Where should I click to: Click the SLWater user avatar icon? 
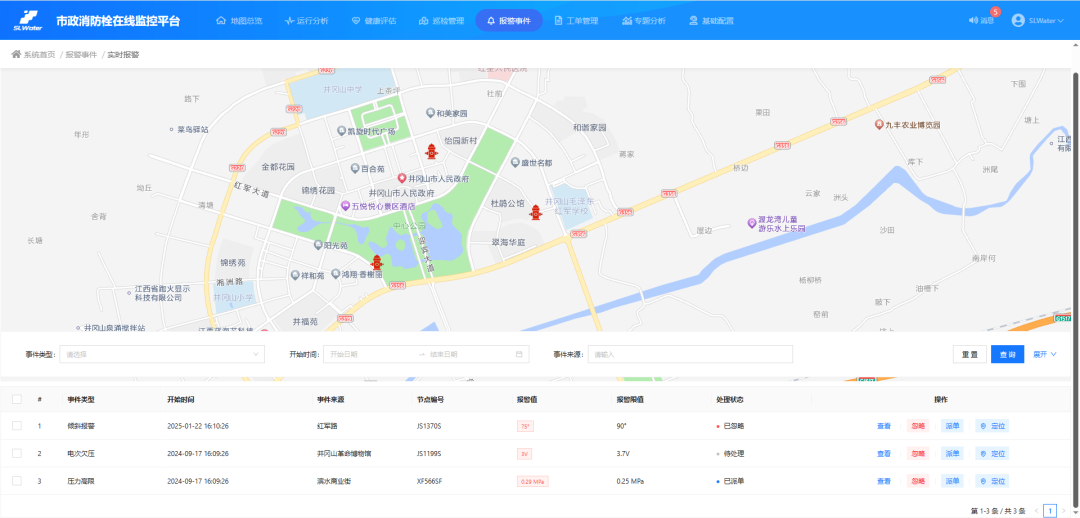point(1018,21)
